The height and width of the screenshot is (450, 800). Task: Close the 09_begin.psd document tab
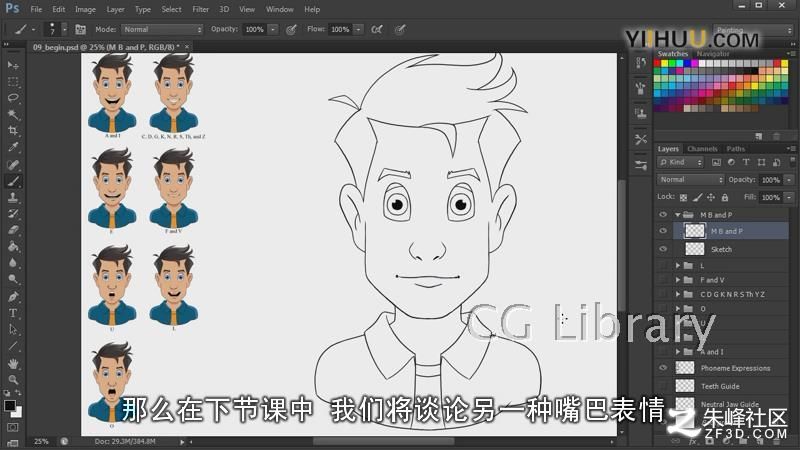[187, 47]
